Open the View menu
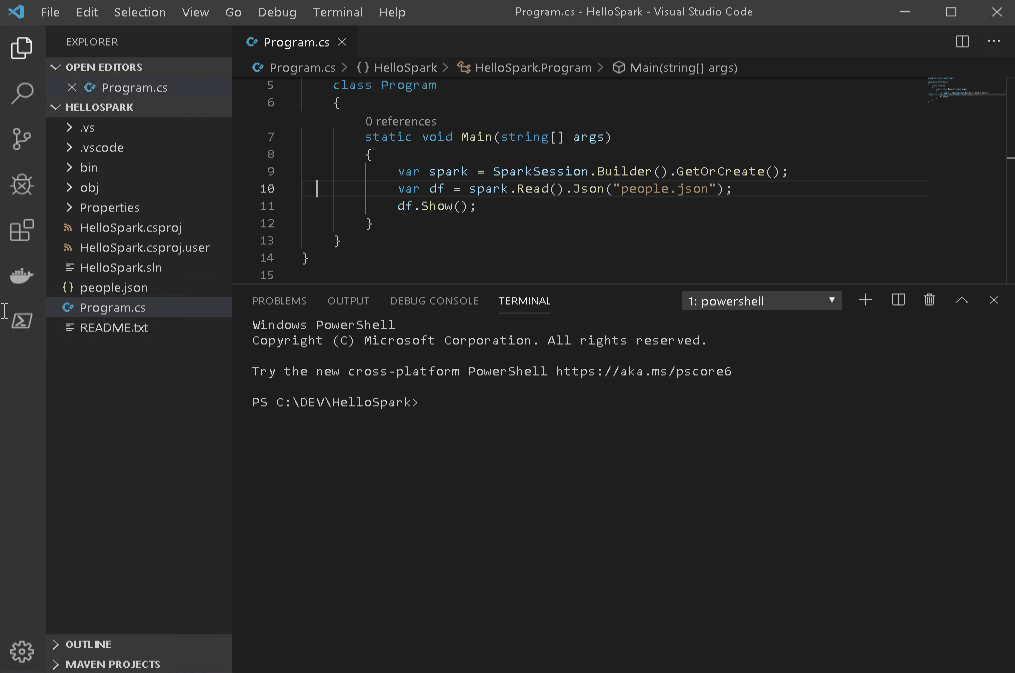 pyautogui.click(x=195, y=12)
